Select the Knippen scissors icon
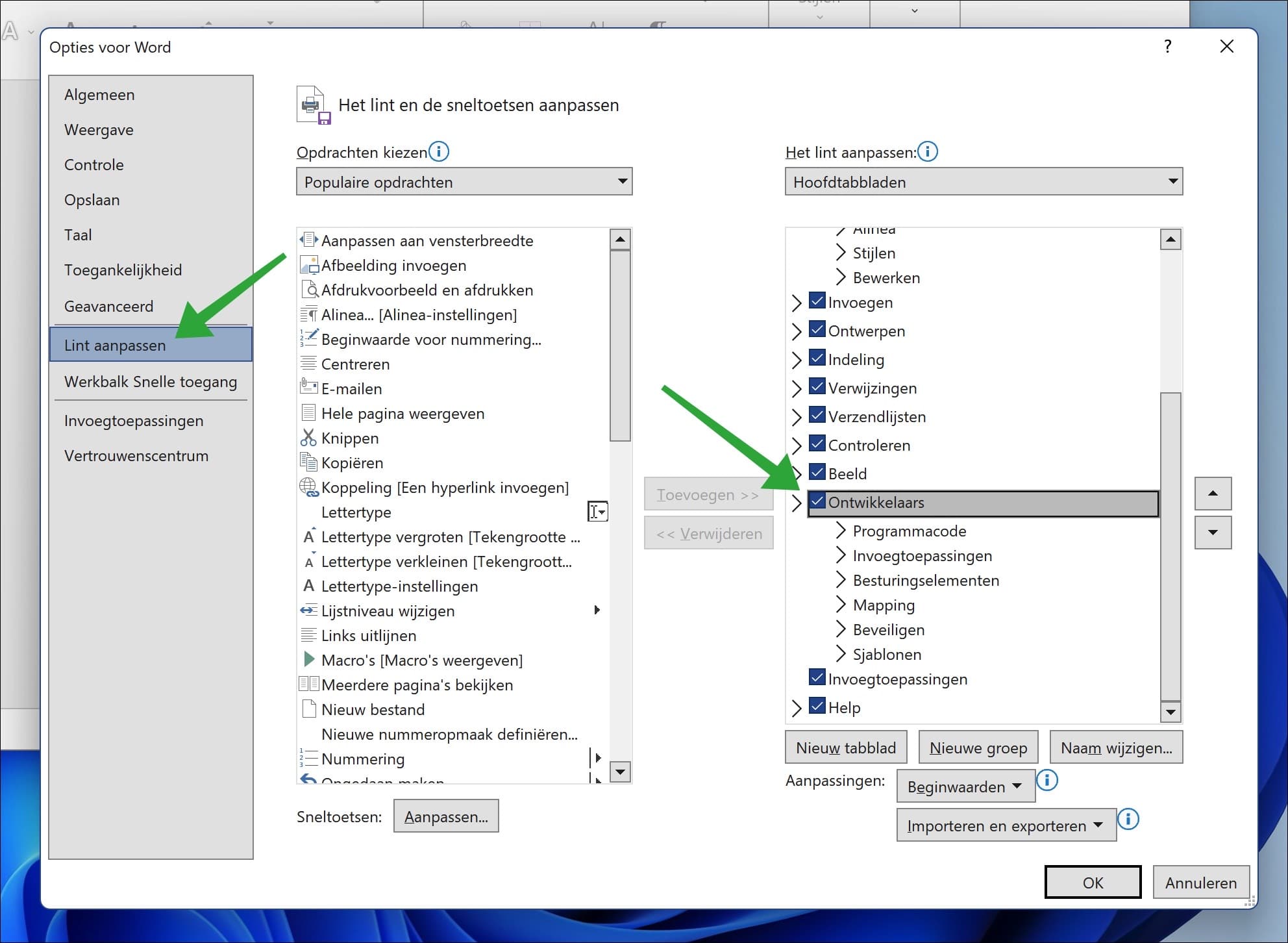Image resolution: width=1288 pixels, height=943 pixels. pos(308,438)
